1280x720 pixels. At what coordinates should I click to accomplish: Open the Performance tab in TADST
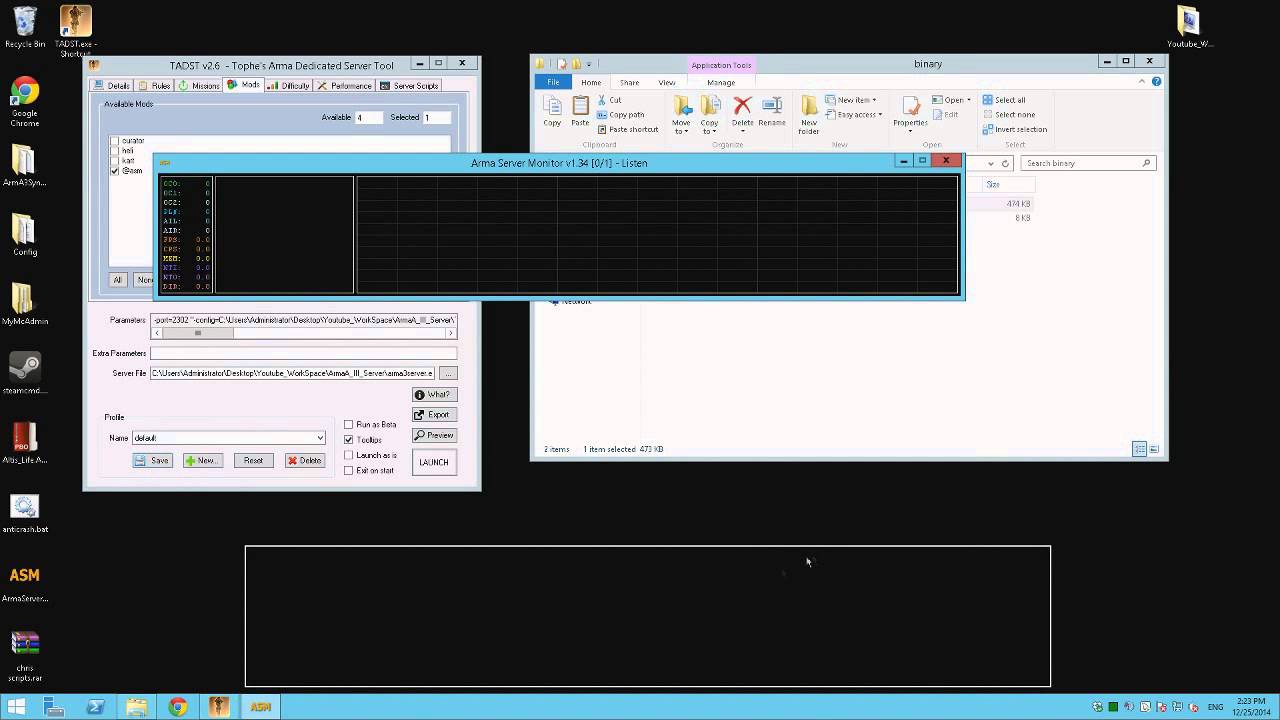(x=345, y=86)
